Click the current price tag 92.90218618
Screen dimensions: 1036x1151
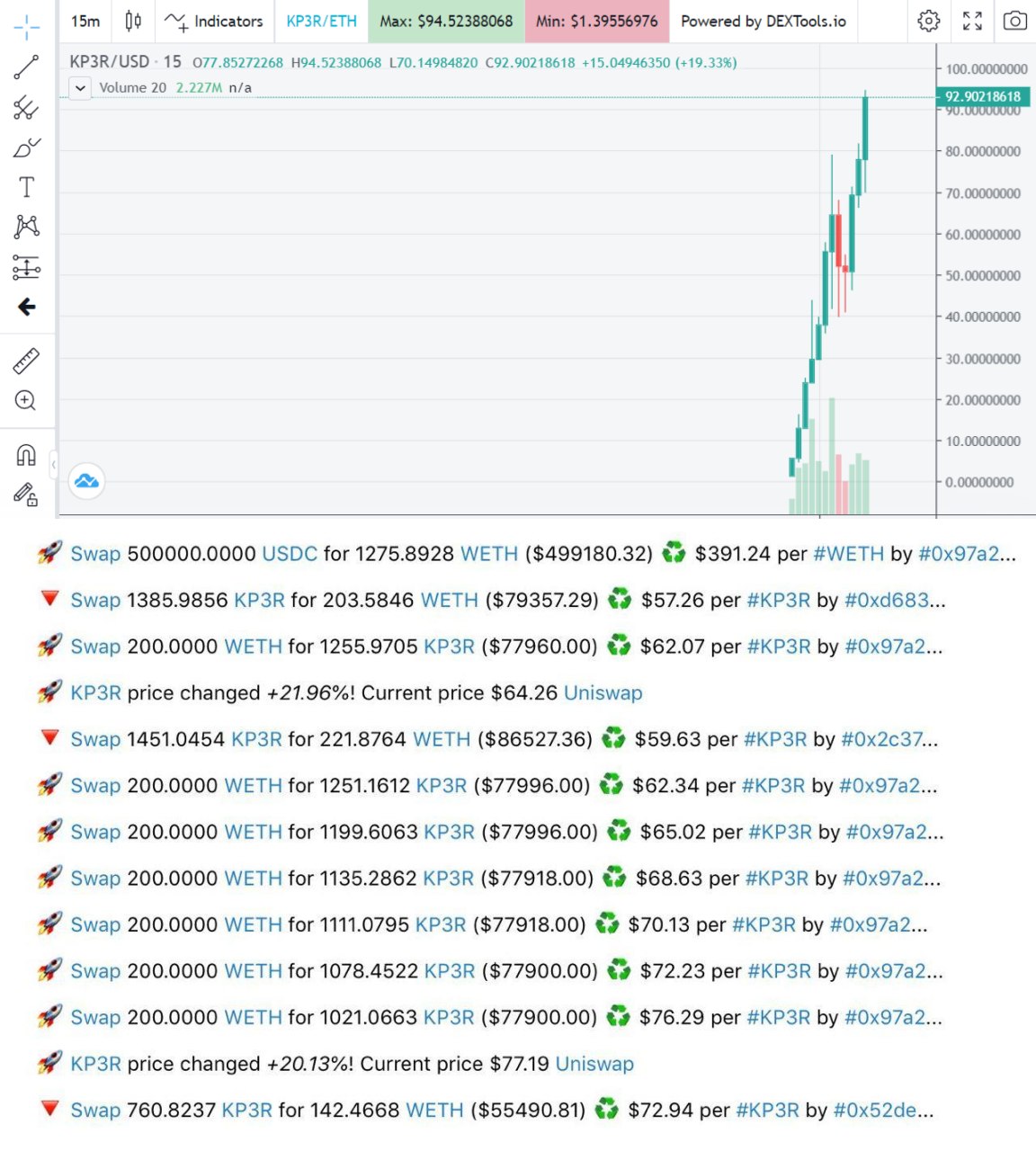(x=983, y=96)
